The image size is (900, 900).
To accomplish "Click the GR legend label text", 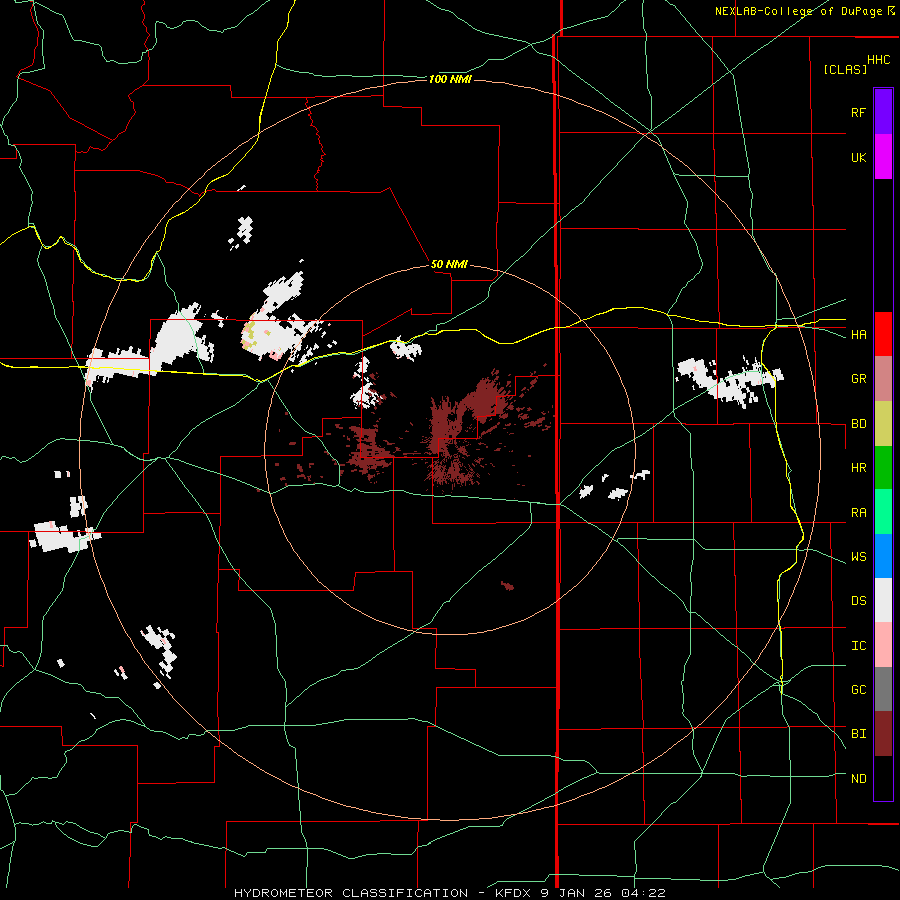I will 859,379.
